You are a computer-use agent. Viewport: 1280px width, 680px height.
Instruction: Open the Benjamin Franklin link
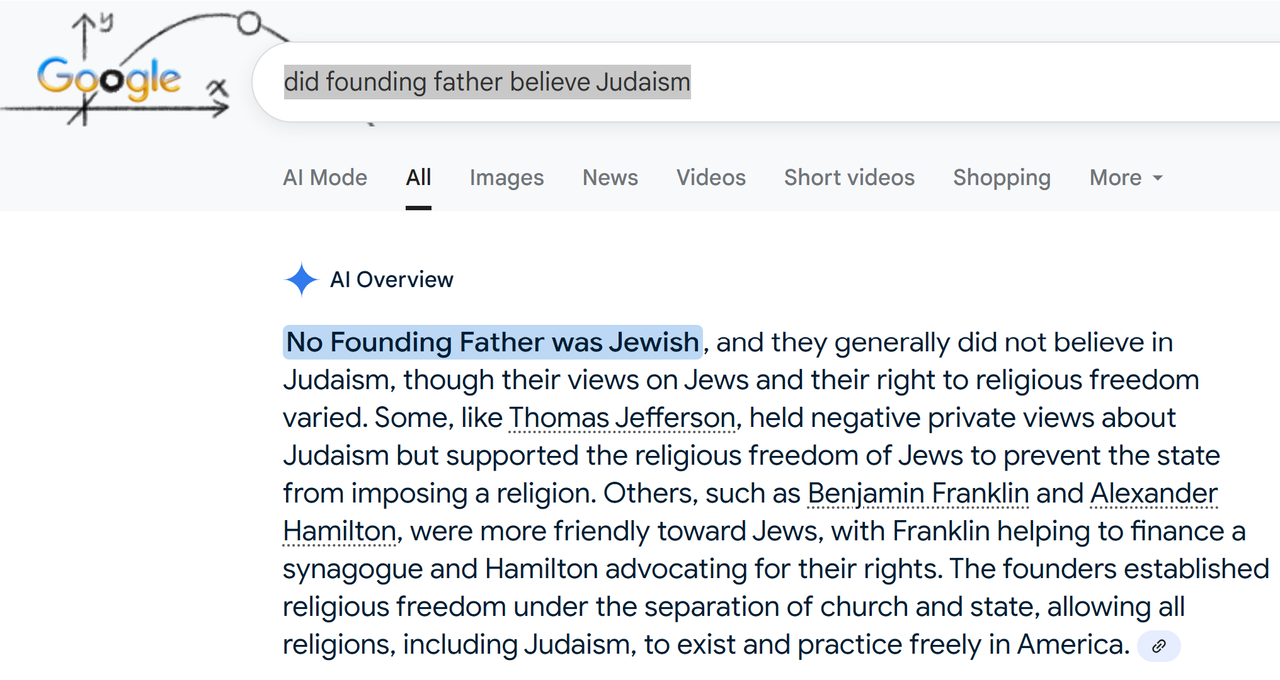click(x=918, y=494)
